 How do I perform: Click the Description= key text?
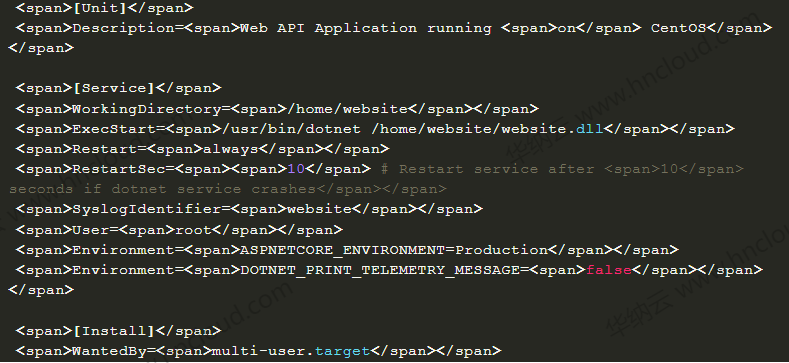(128, 28)
